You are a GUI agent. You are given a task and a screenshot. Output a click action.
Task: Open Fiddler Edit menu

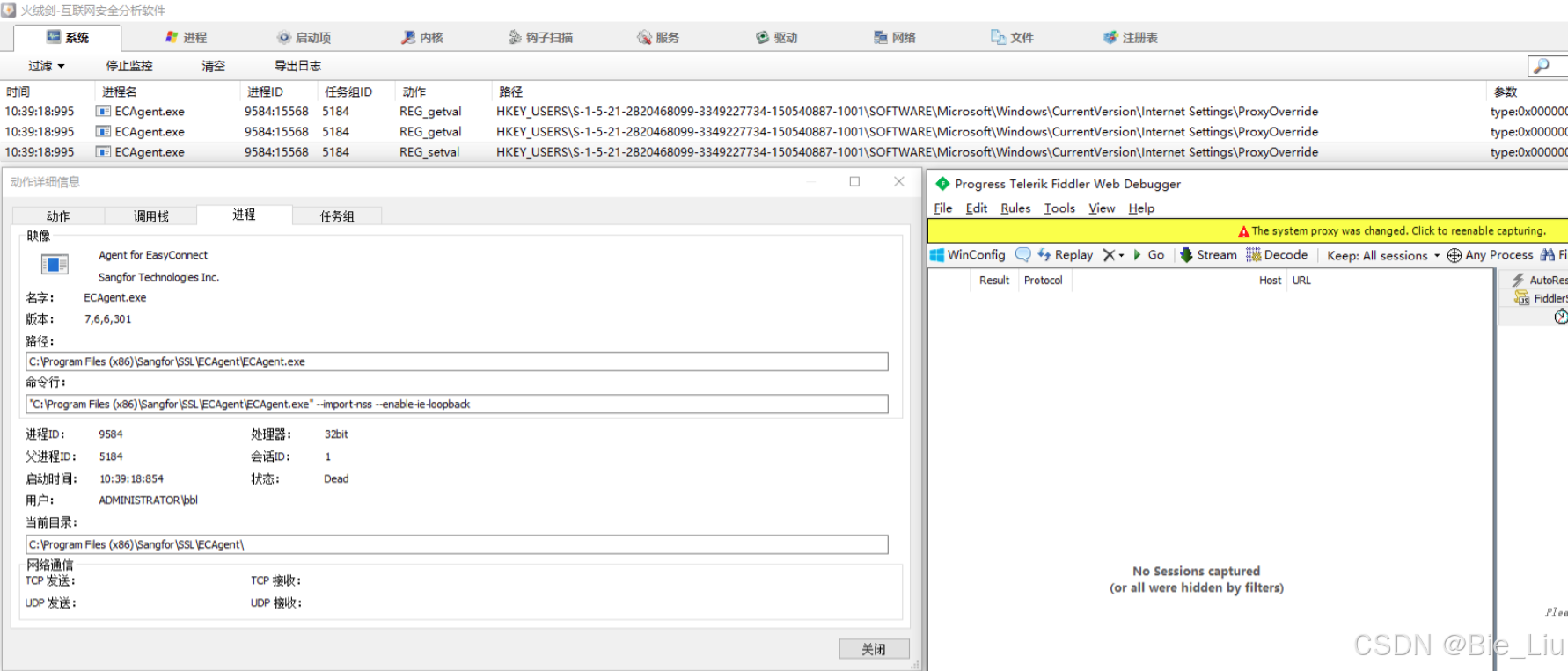click(x=977, y=208)
